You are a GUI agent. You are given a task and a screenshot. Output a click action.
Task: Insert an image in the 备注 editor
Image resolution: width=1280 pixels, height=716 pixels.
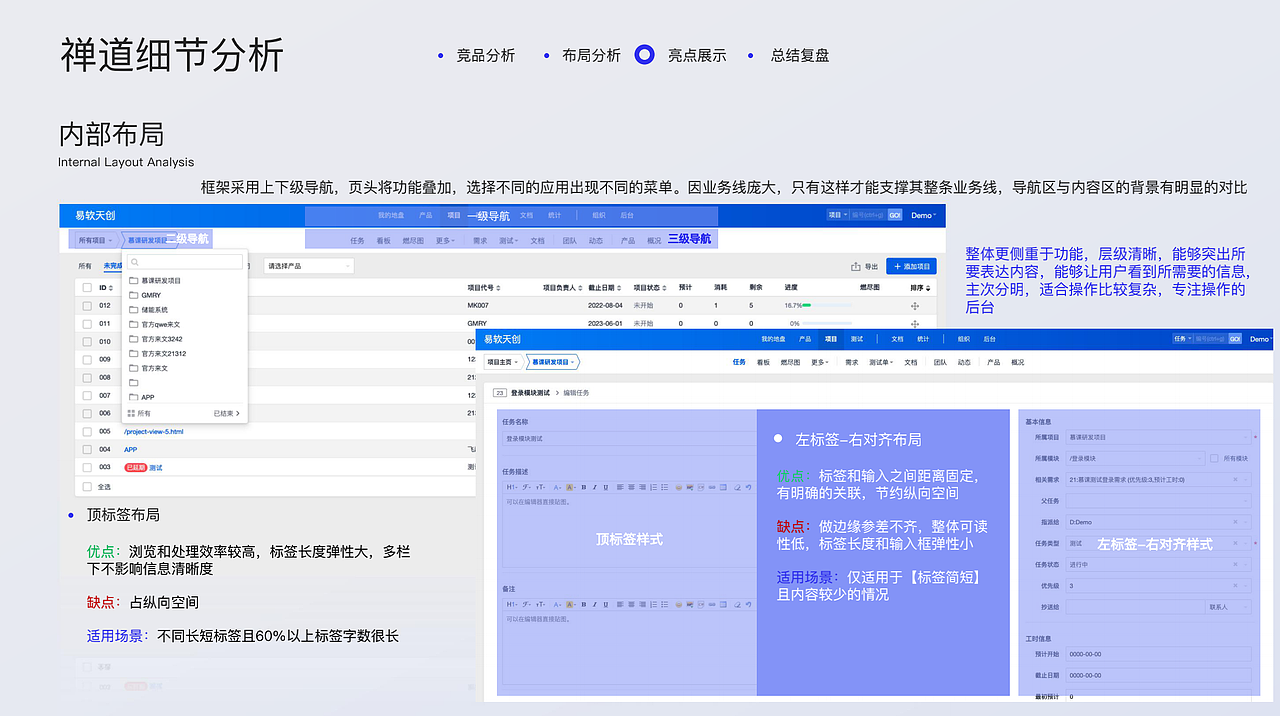[690, 604]
